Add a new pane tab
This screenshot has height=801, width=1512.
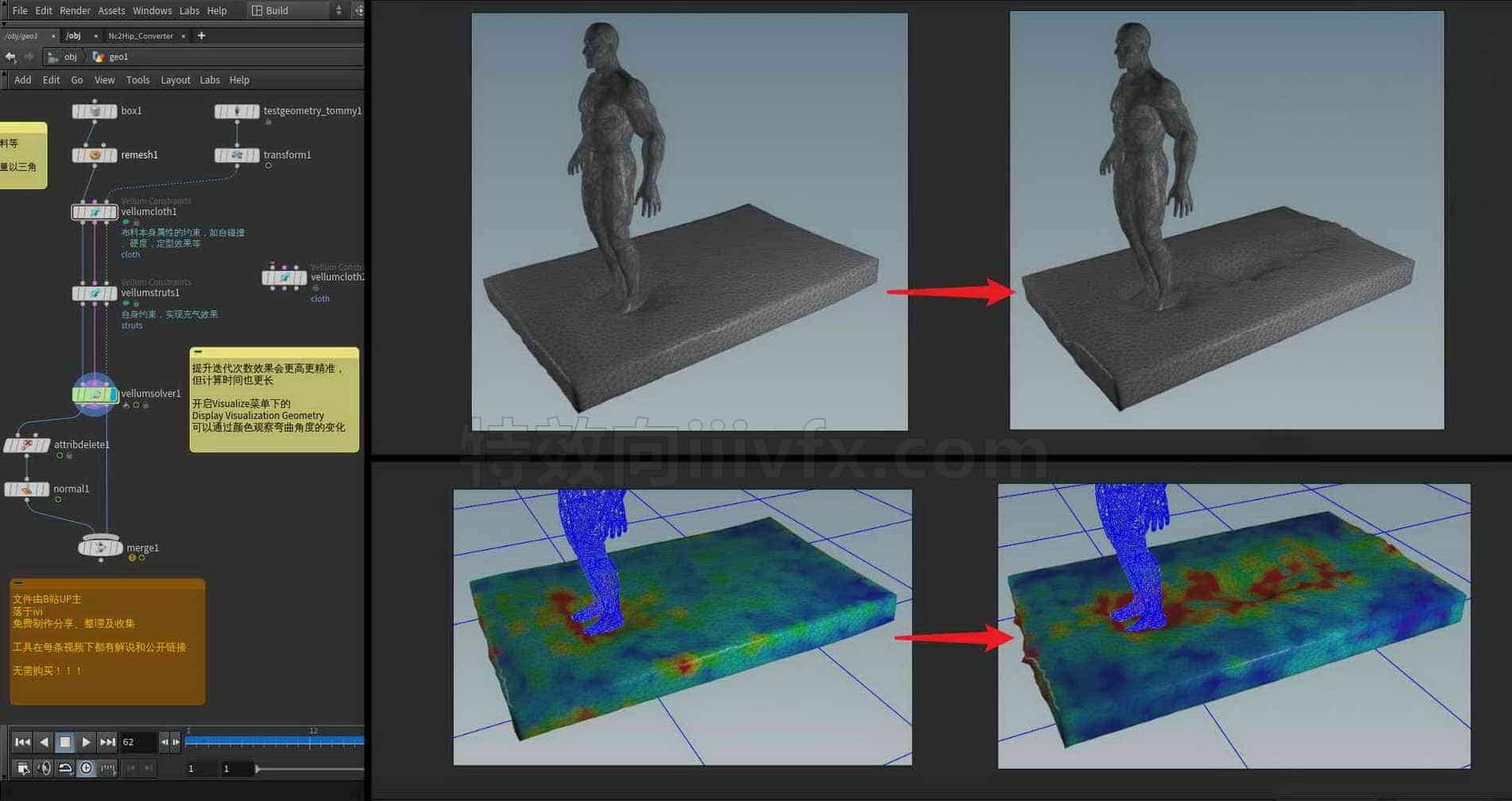pos(201,36)
